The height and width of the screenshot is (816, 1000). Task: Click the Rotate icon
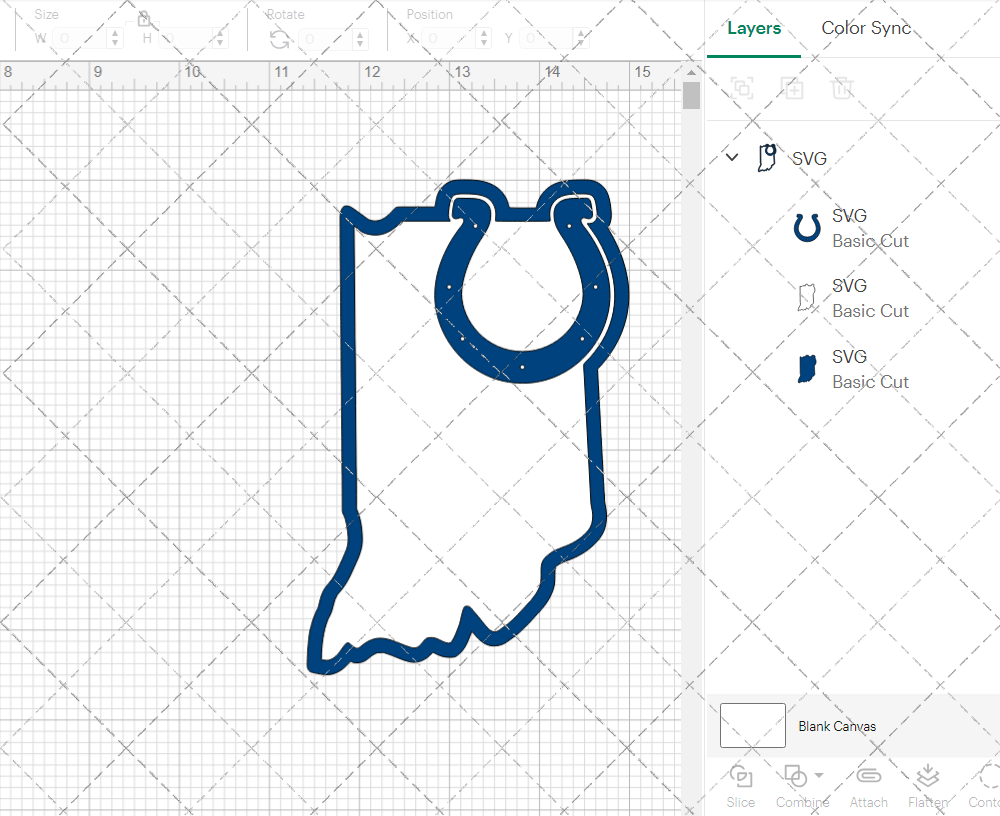click(x=279, y=40)
